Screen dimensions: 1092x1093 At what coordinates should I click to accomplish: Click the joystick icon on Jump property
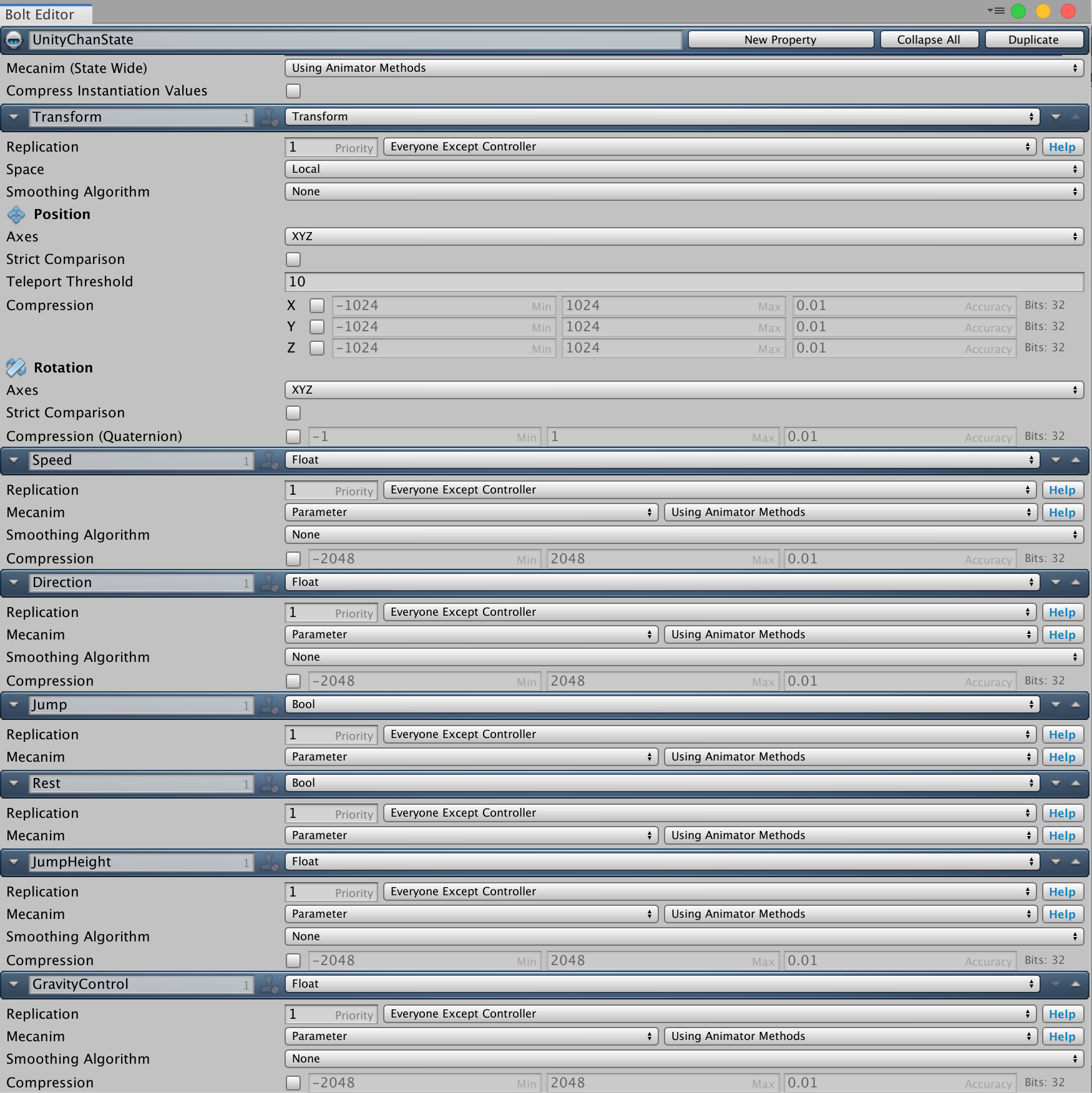270,705
